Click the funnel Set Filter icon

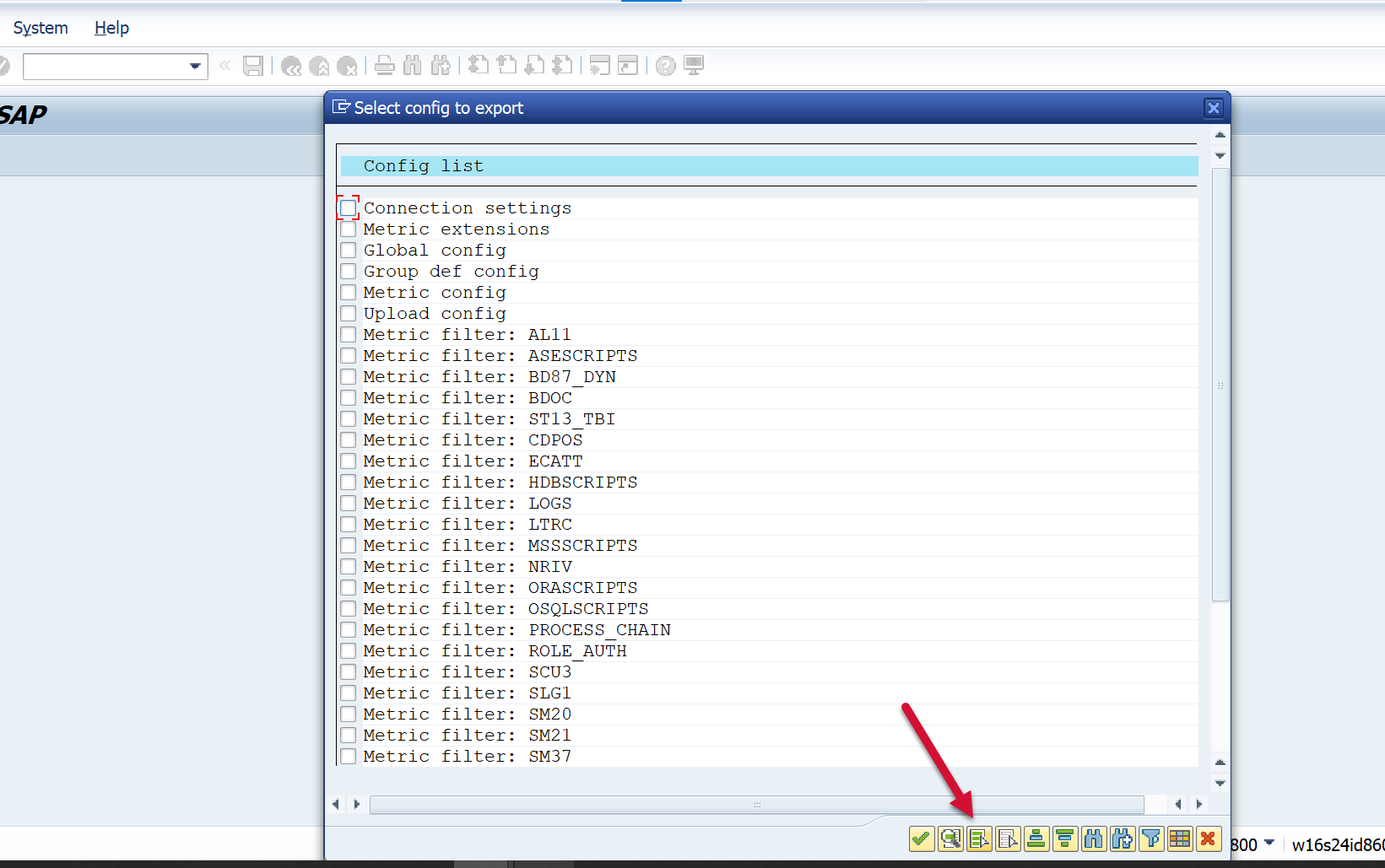tap(1151, 838)
